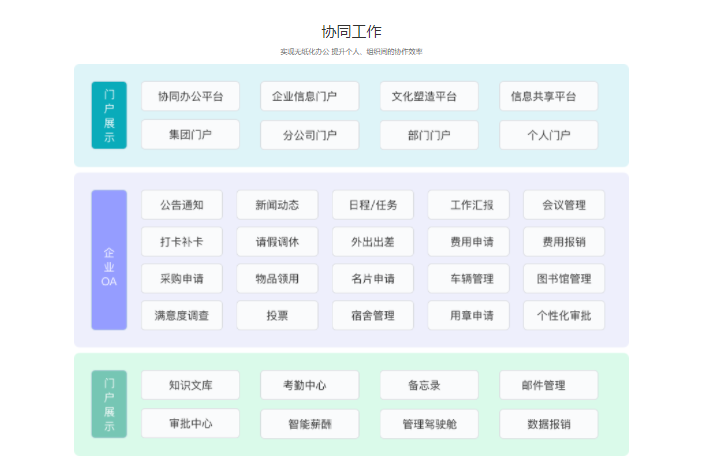
Task: Open 采购申请
Action: tap(182, 279)
